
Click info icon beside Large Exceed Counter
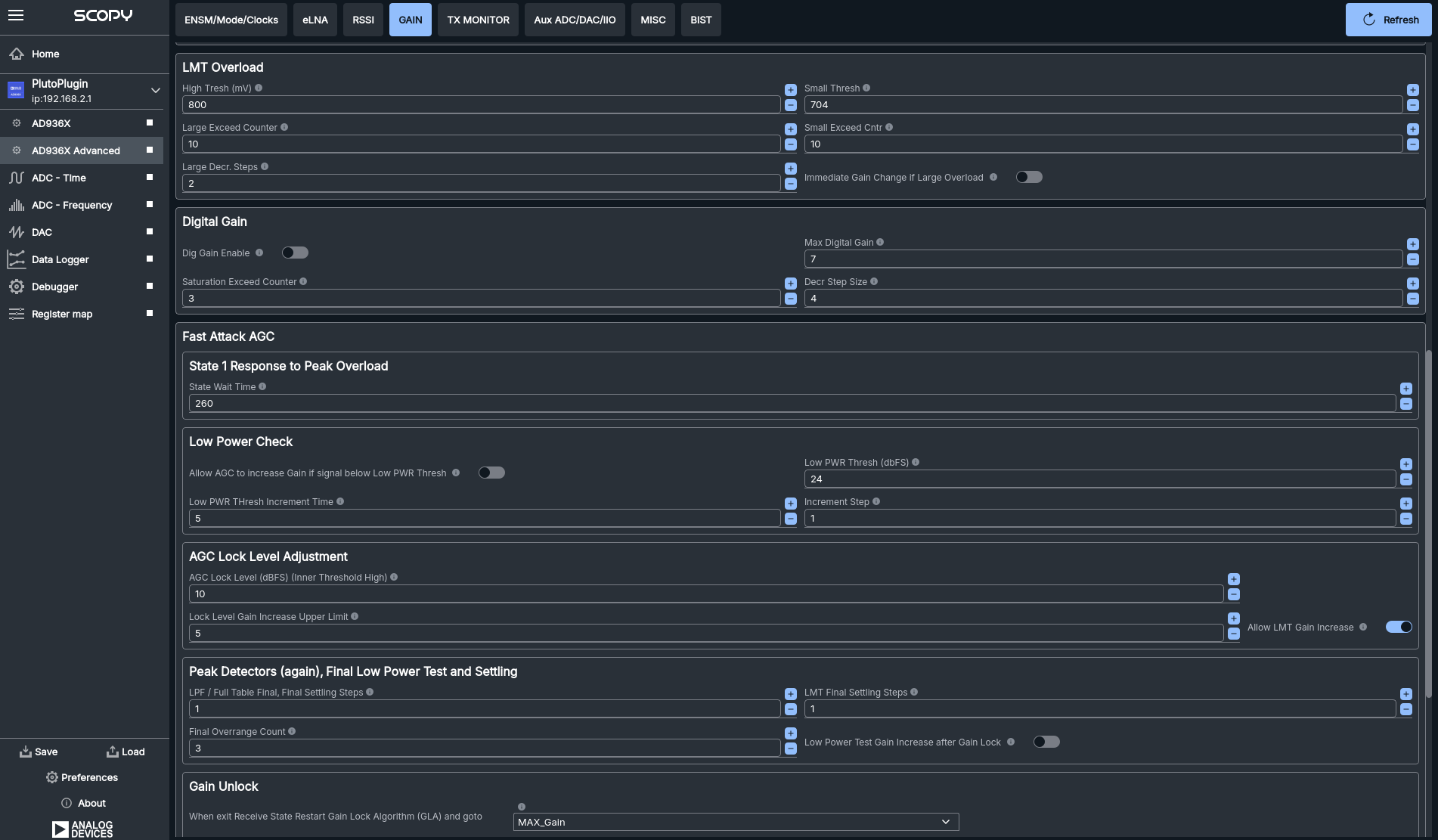tap(284, 127)
